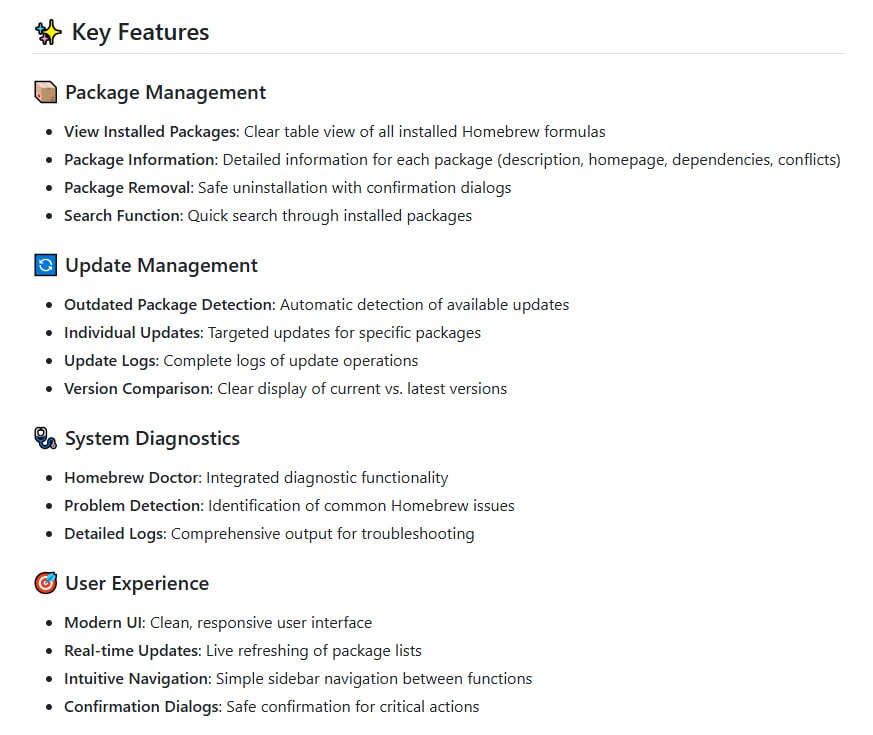Click 'Outdated Package Detection' bold text

point(168,305)
